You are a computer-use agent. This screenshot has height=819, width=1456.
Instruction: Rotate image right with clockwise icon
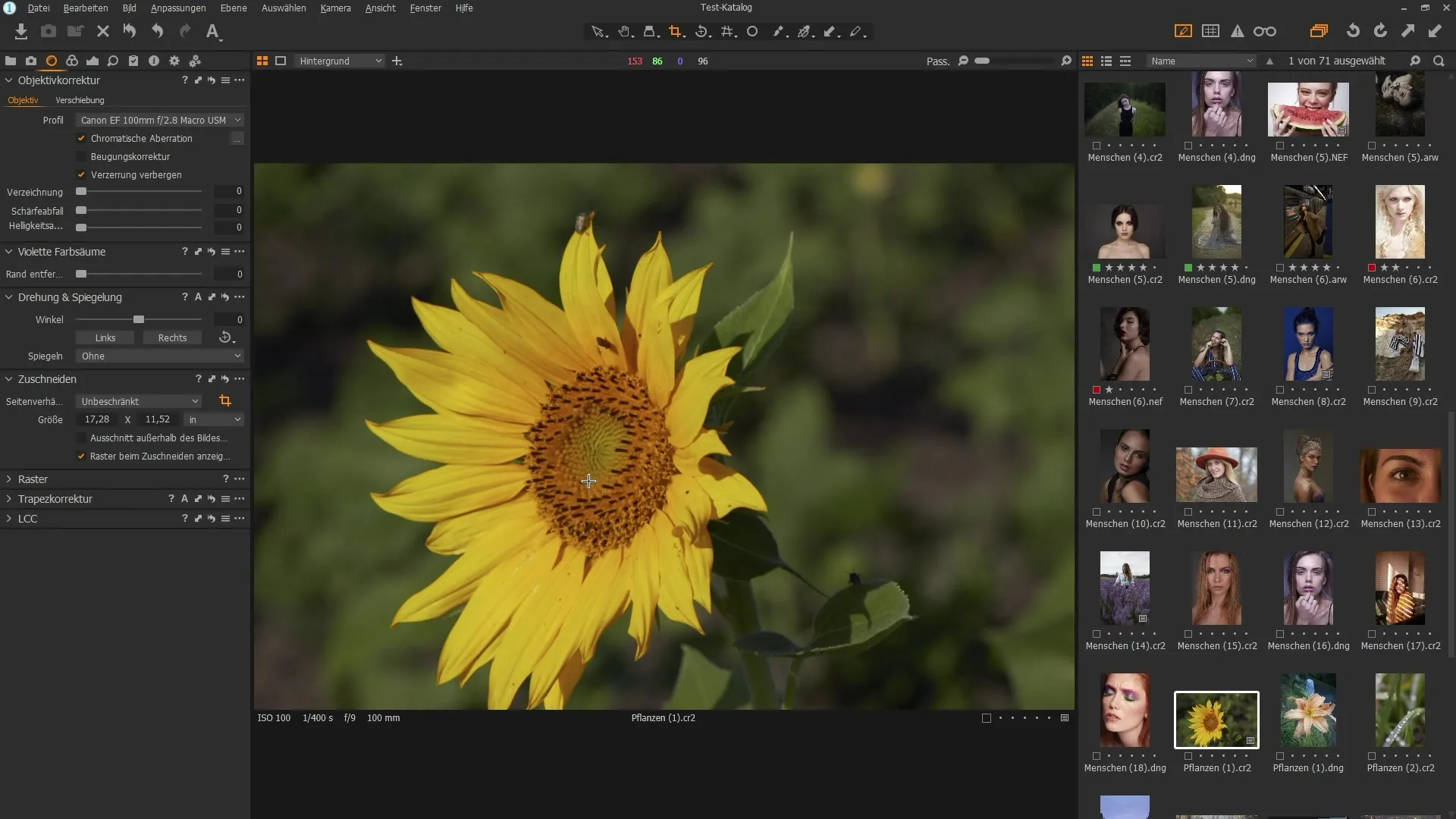click(1380, 31)
